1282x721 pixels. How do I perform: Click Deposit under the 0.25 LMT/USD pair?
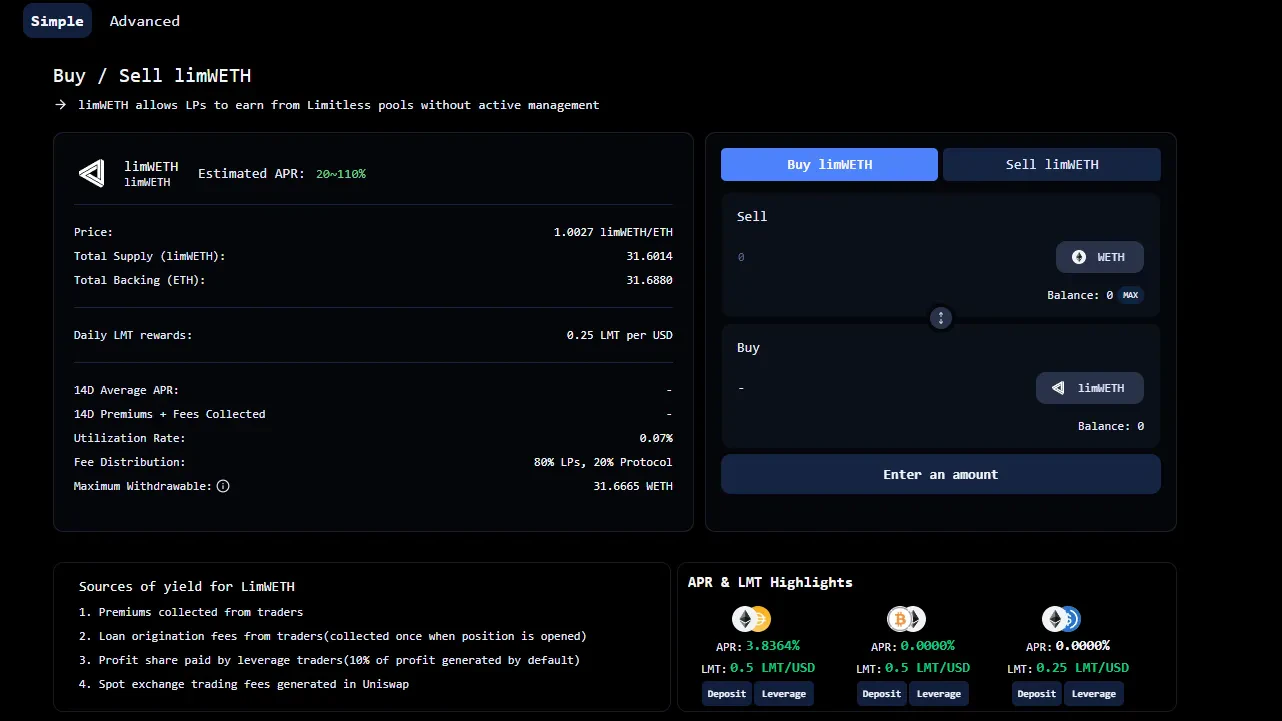1037,694
